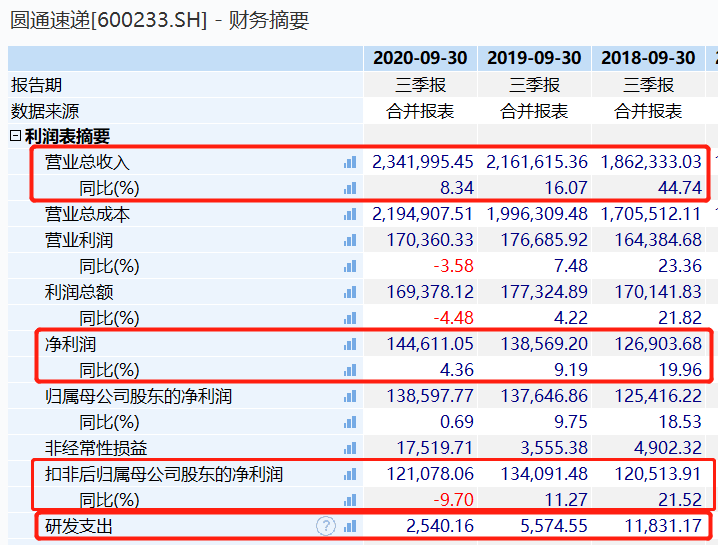The height and width of the screenshot is (545, 718).
Task: Open chart for 扣非后归属母公司股东的净利润
Action: pos(350,474)
